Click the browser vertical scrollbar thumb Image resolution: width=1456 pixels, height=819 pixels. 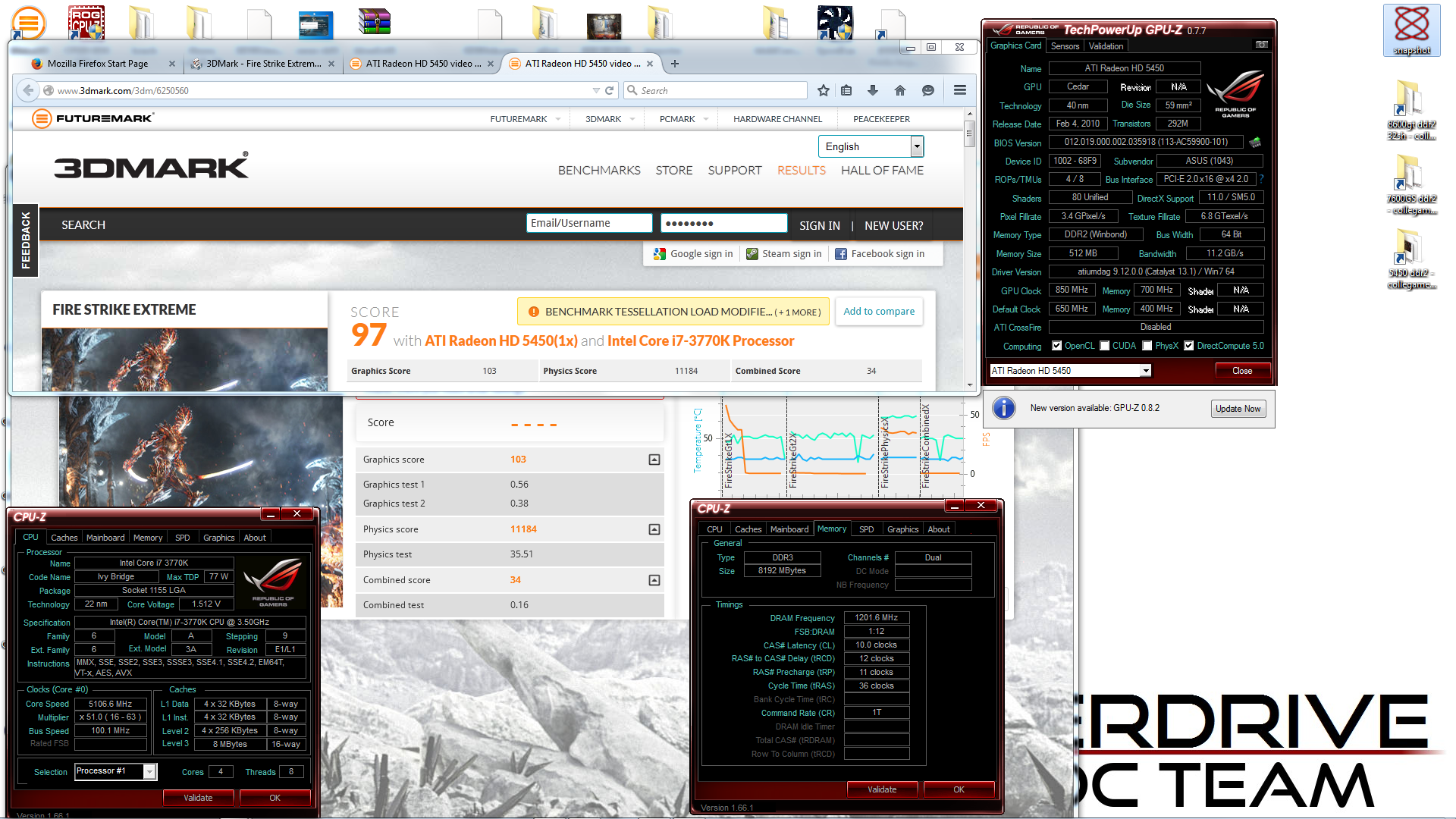pyautogui.click(x=969, y=134)
